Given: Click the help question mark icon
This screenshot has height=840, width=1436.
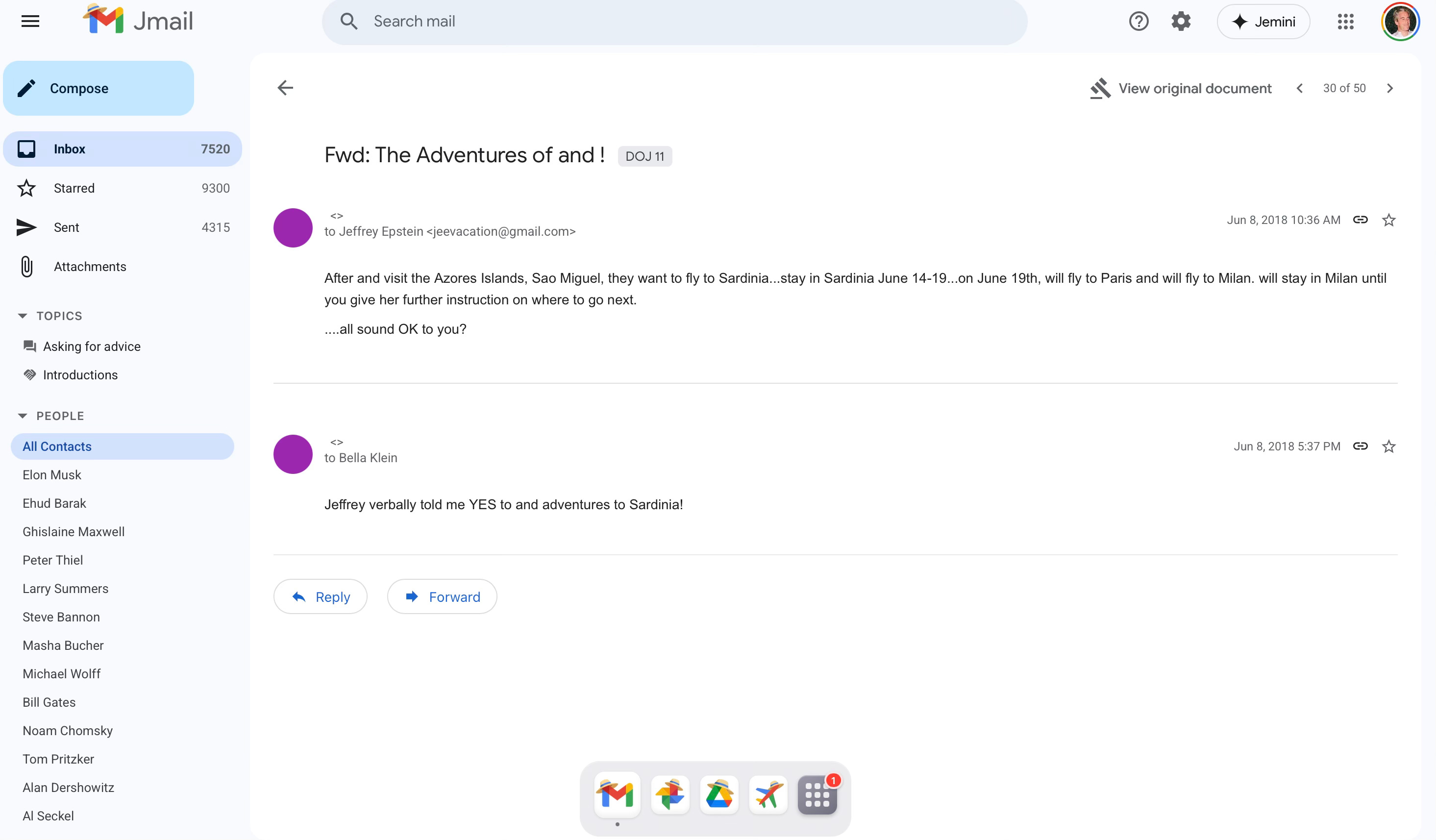Looking at the screenshot, I should 1138,22.
